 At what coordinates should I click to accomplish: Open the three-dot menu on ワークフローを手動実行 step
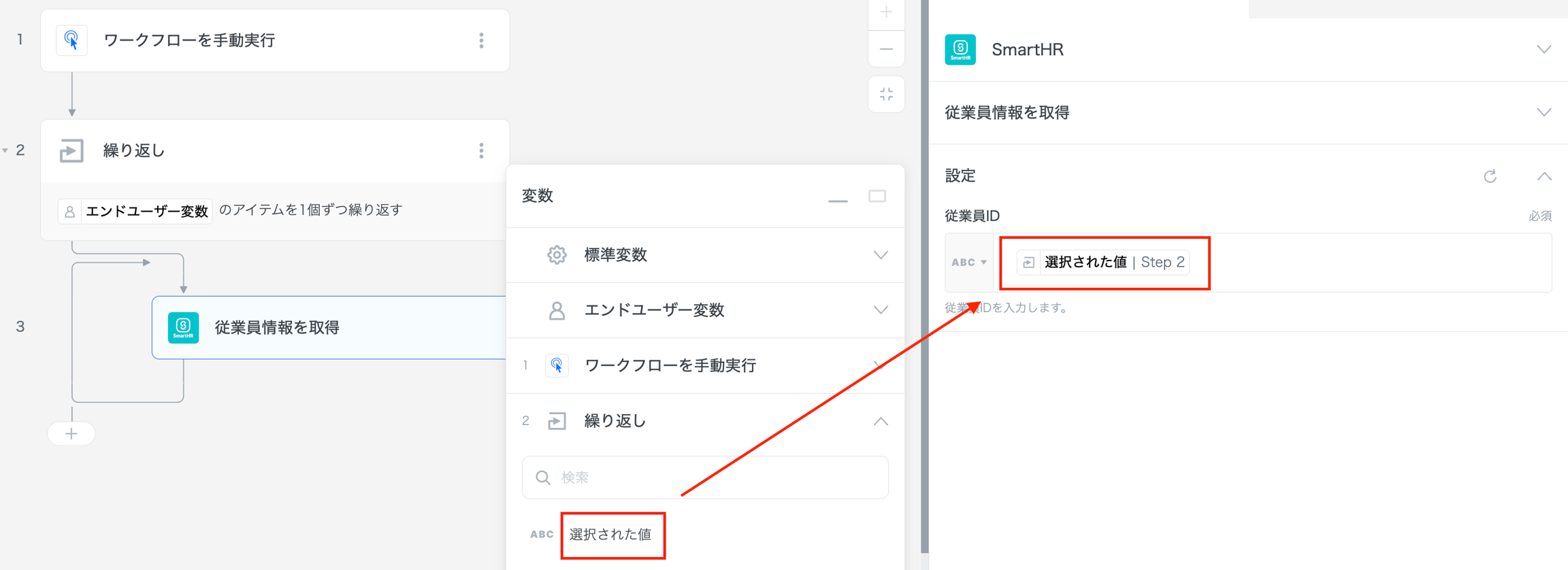481,41
